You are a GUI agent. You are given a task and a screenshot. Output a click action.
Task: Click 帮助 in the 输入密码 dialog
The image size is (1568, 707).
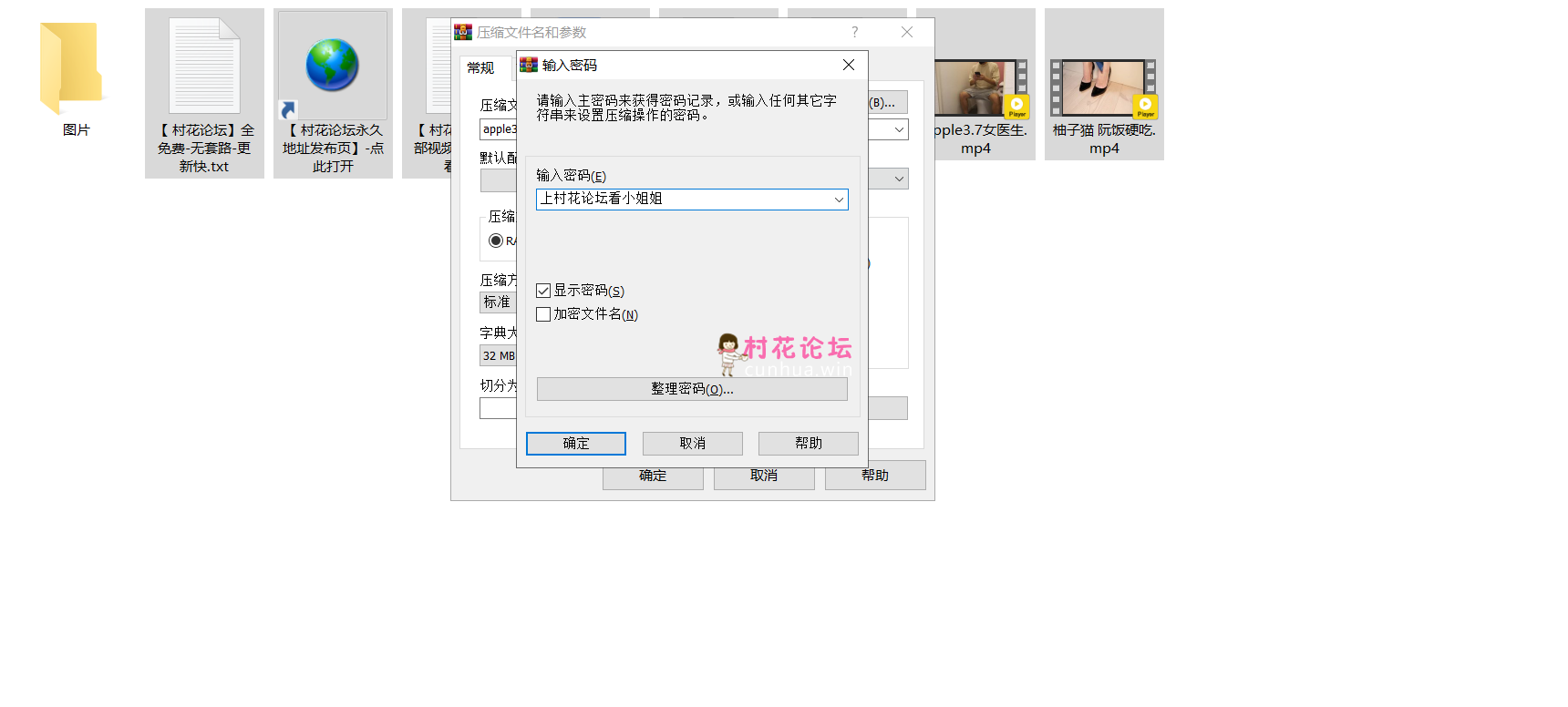click(x=809, y=444)
